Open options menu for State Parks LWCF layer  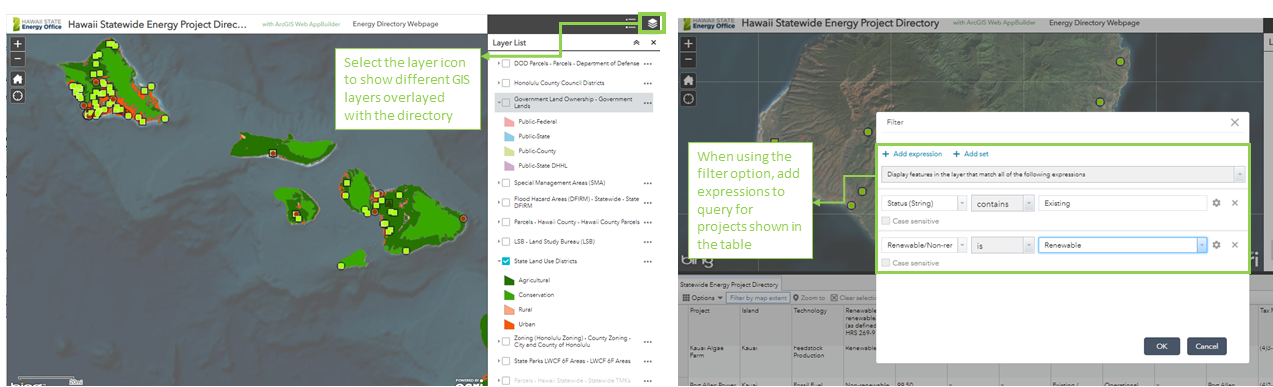(x=647, y=361)
